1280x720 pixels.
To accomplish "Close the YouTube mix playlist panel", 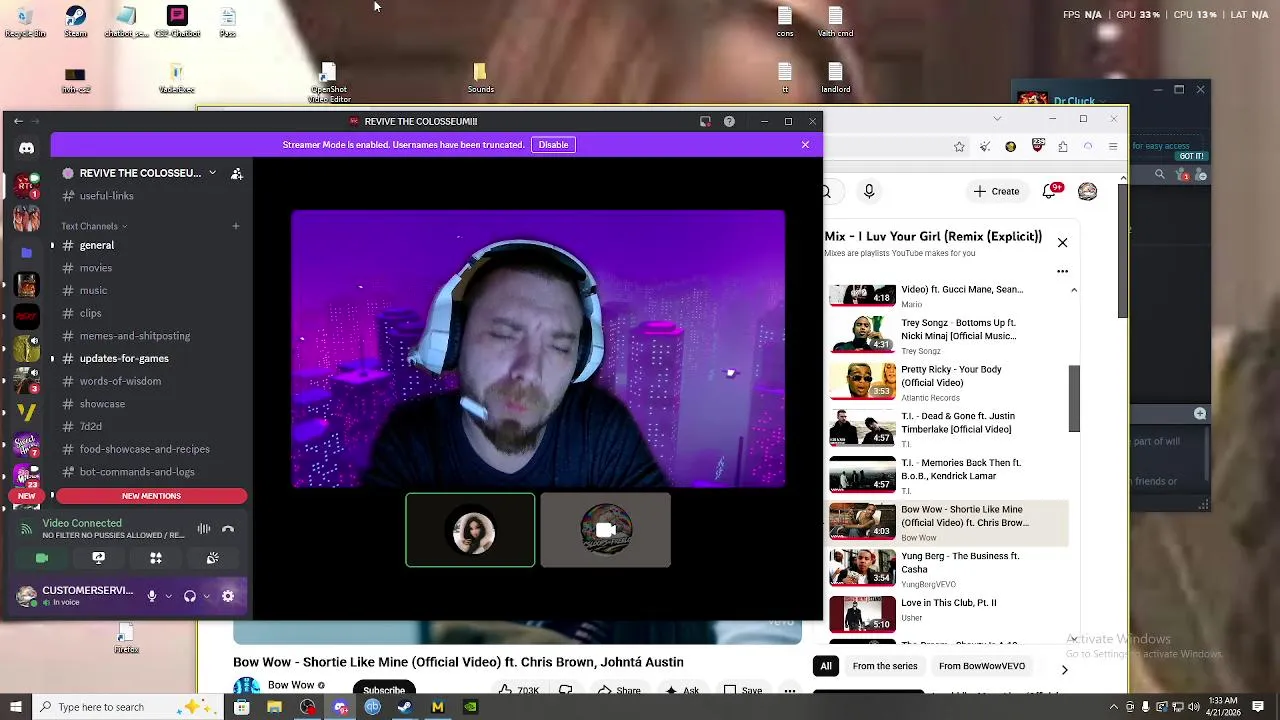I will [x=1062, y=243].
